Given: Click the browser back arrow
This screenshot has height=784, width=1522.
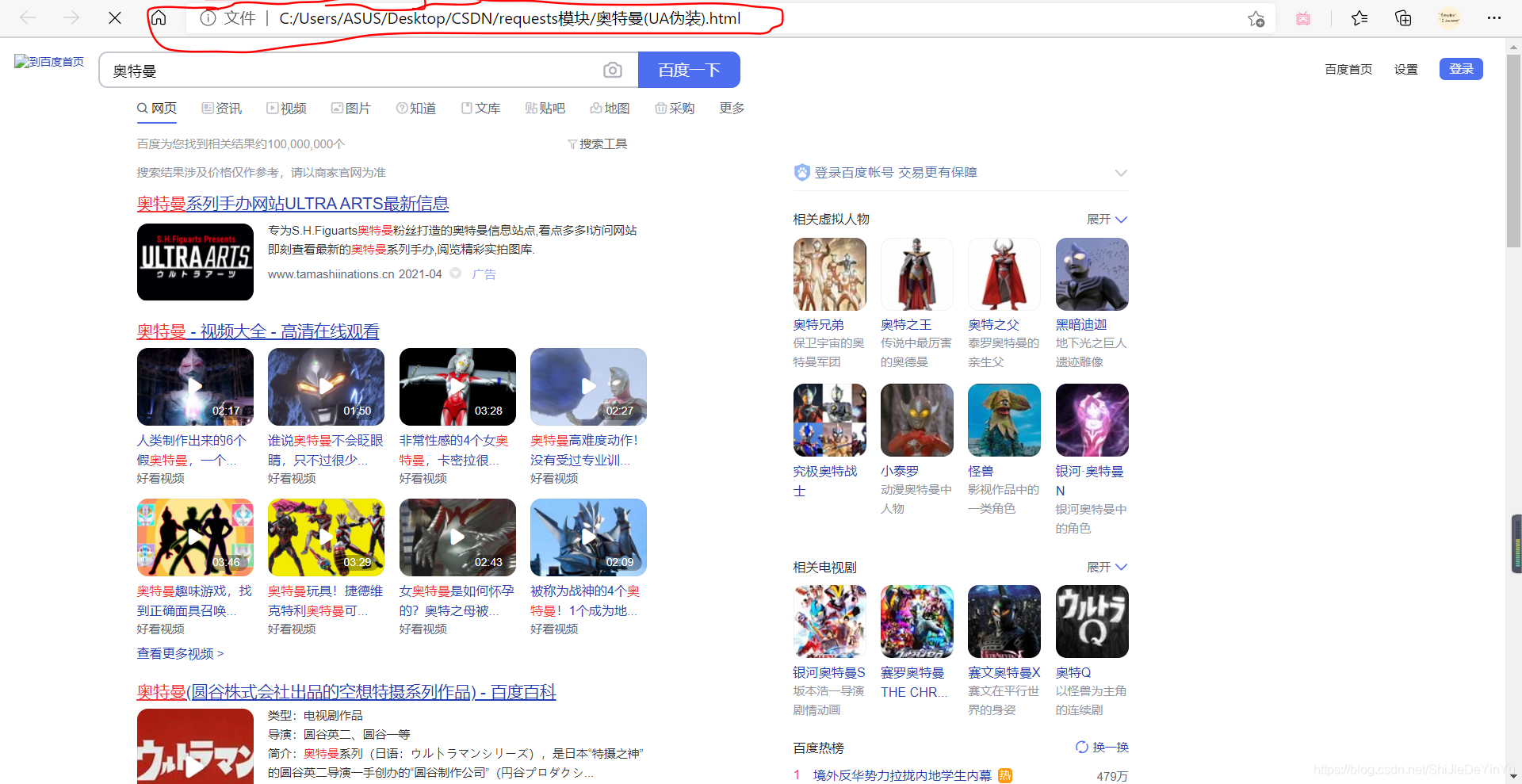Looking at the screenshot, I should coord(28,17).
